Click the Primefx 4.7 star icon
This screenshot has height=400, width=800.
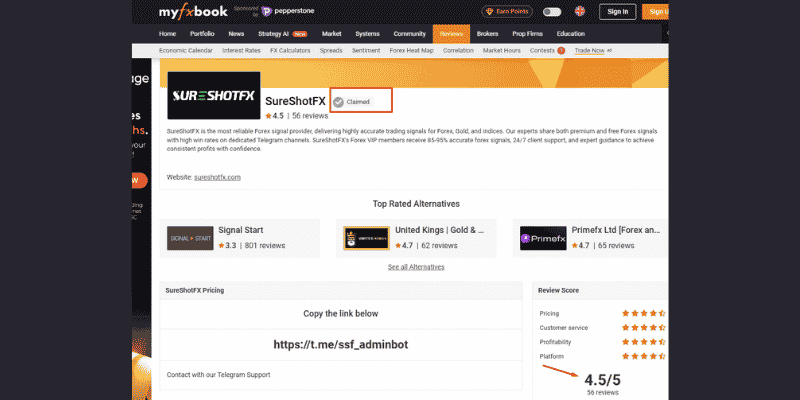pyautogui.click(x=574, y=245)
